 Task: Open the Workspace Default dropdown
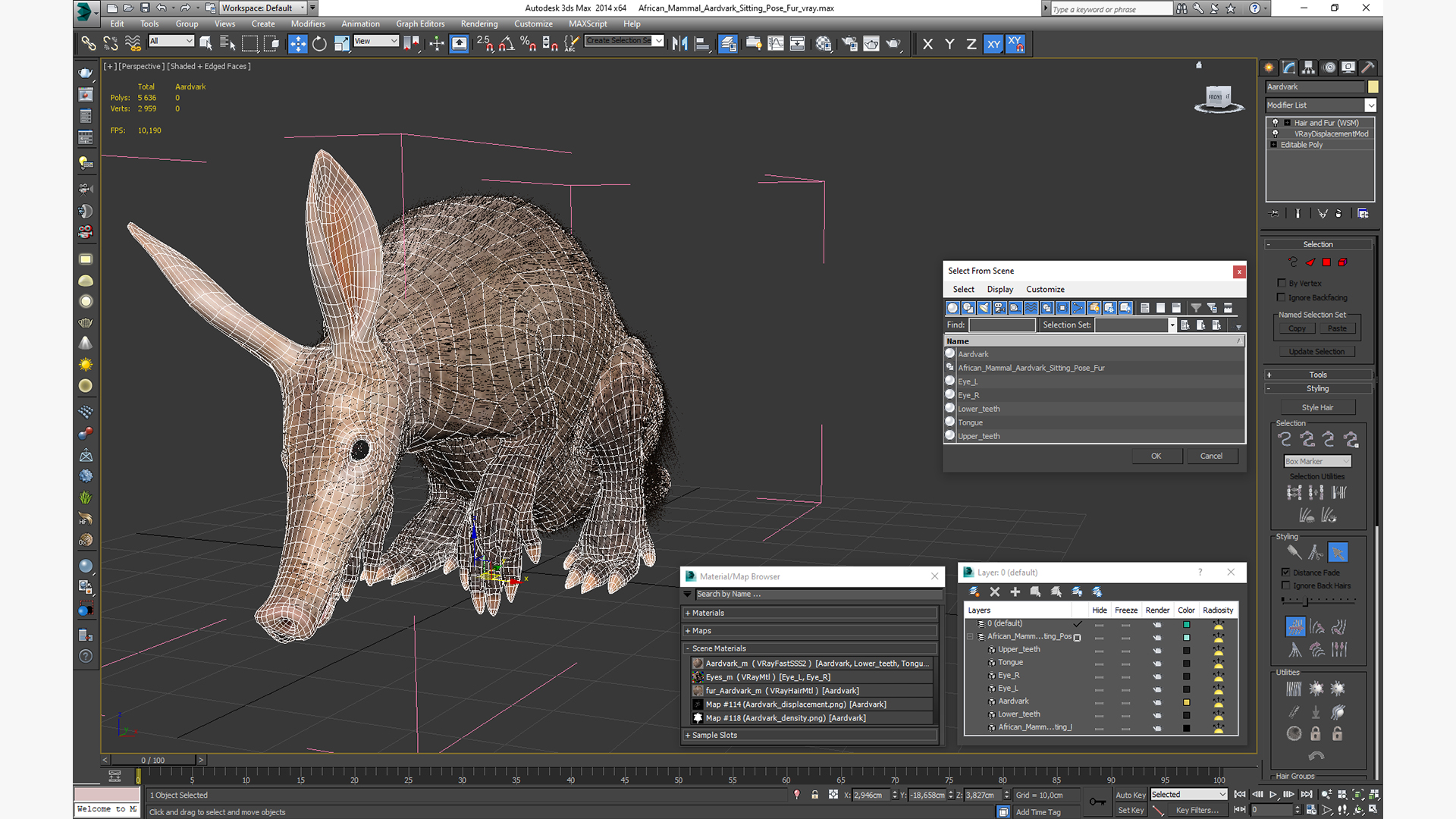[x=262, y=8]
